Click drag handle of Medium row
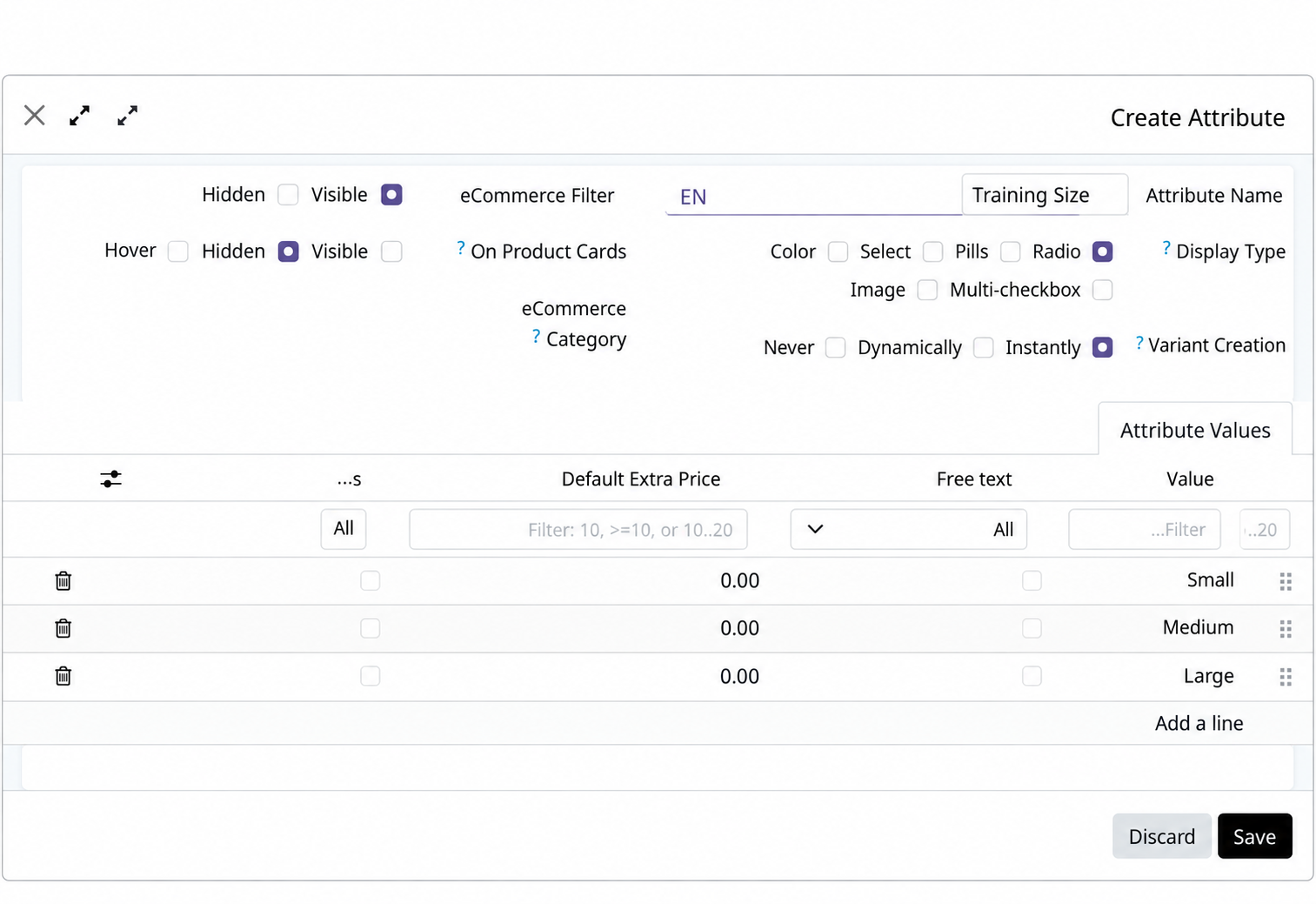Screen dimensions: 1316x904 [1286, 629]
